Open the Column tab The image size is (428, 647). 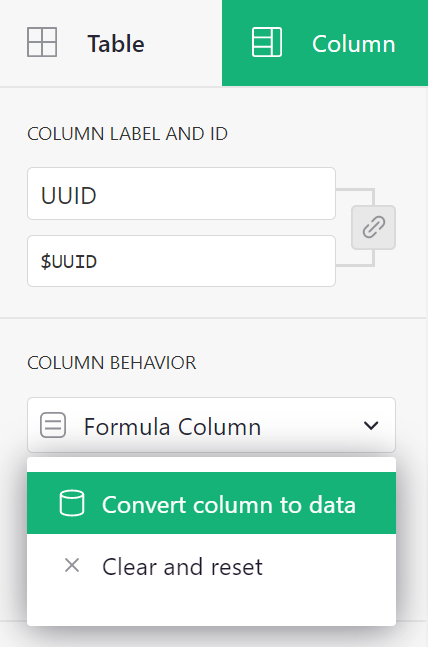pyautogui.click(x=325, y=43)
